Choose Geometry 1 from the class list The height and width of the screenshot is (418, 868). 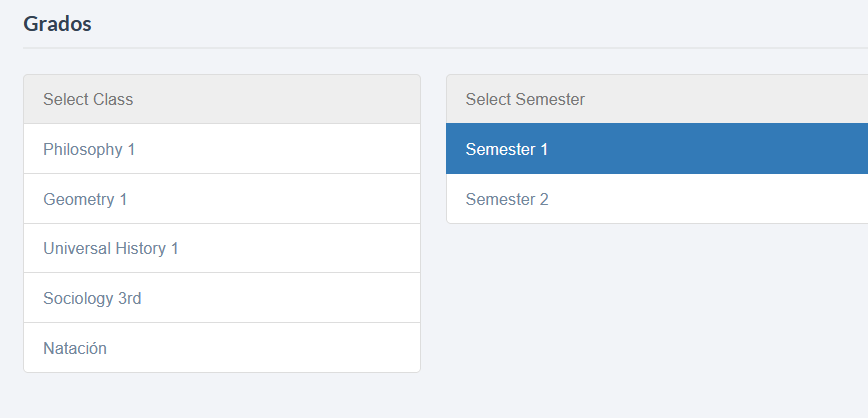(85, 199)
